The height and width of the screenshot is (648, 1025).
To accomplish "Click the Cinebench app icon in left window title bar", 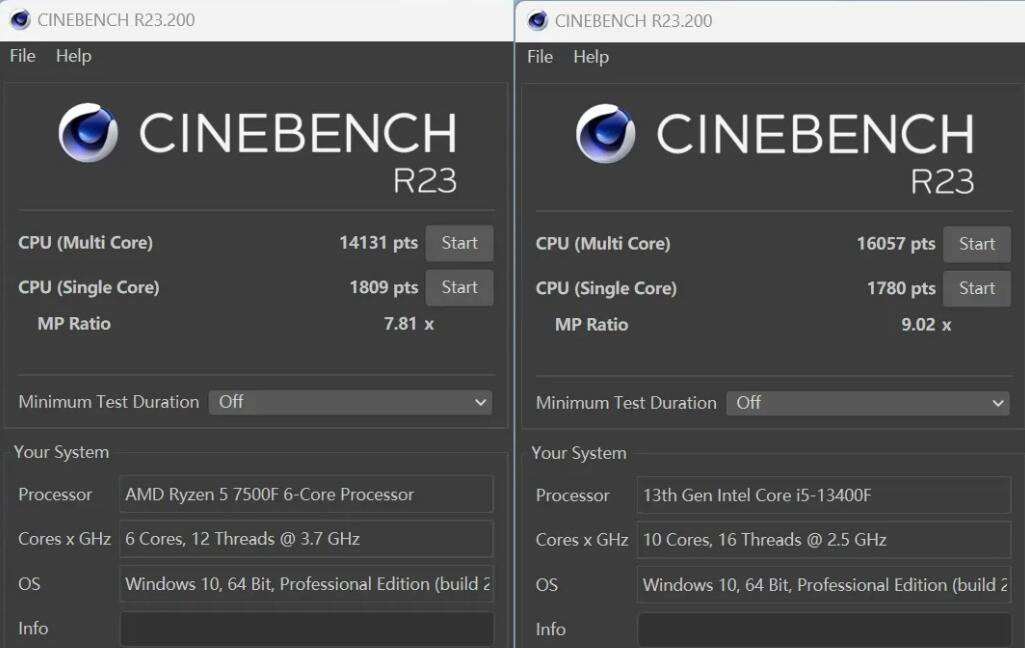I will click(20, 19).
